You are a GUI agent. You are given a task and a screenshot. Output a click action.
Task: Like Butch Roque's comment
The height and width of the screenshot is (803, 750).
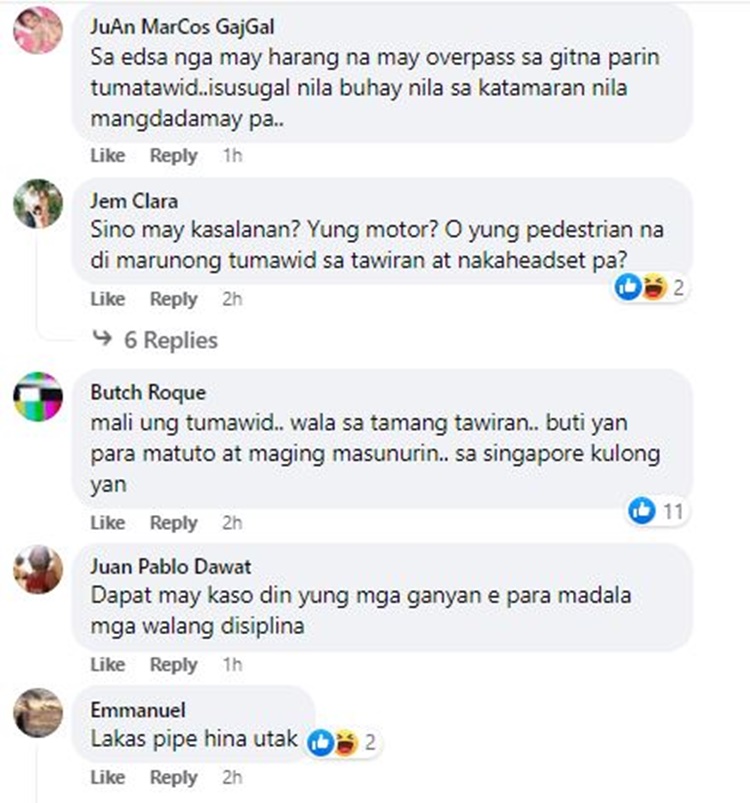point(108,522)
